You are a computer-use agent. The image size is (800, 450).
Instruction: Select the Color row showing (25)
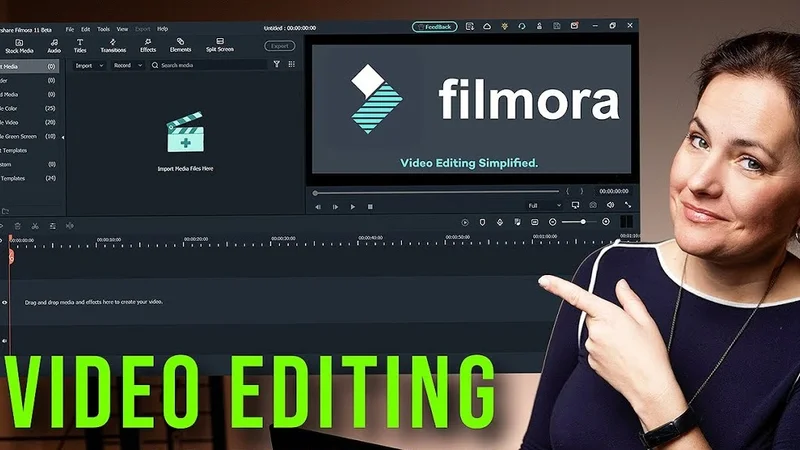(28, 108)
